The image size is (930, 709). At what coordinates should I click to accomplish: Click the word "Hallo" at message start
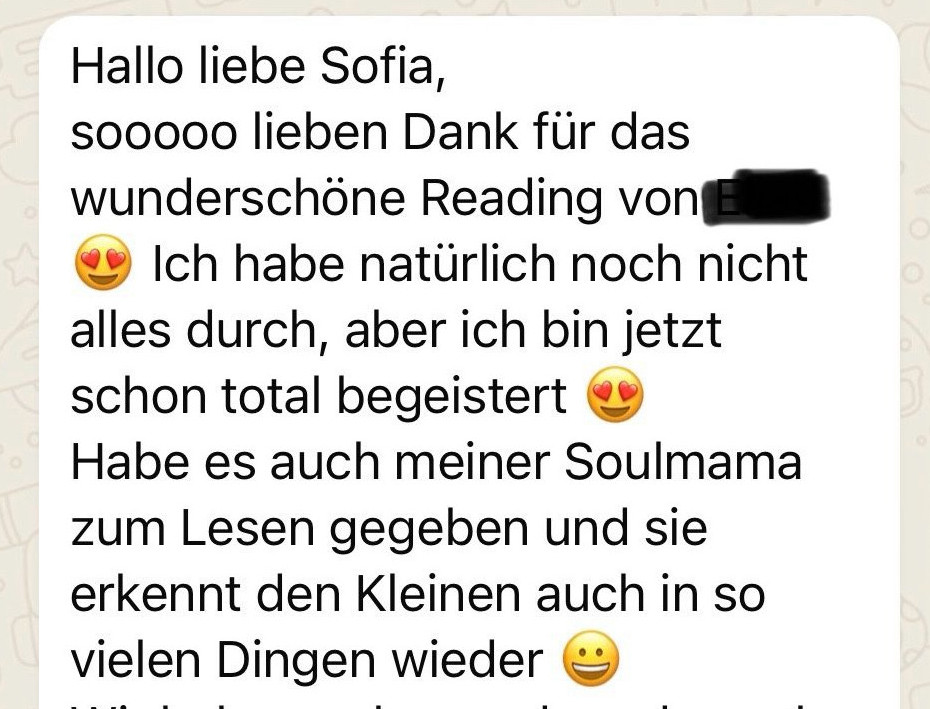[x=127, y=66]
